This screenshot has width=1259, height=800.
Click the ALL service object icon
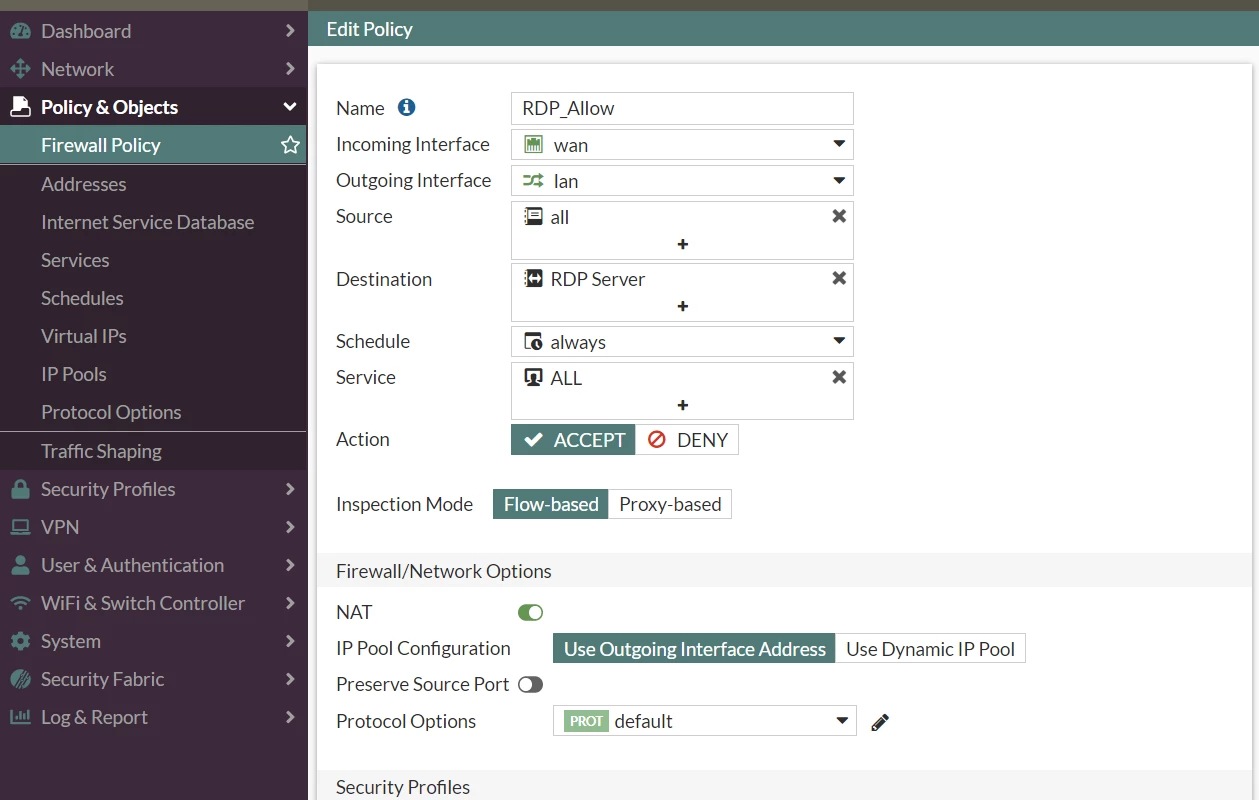coord(533,378)
